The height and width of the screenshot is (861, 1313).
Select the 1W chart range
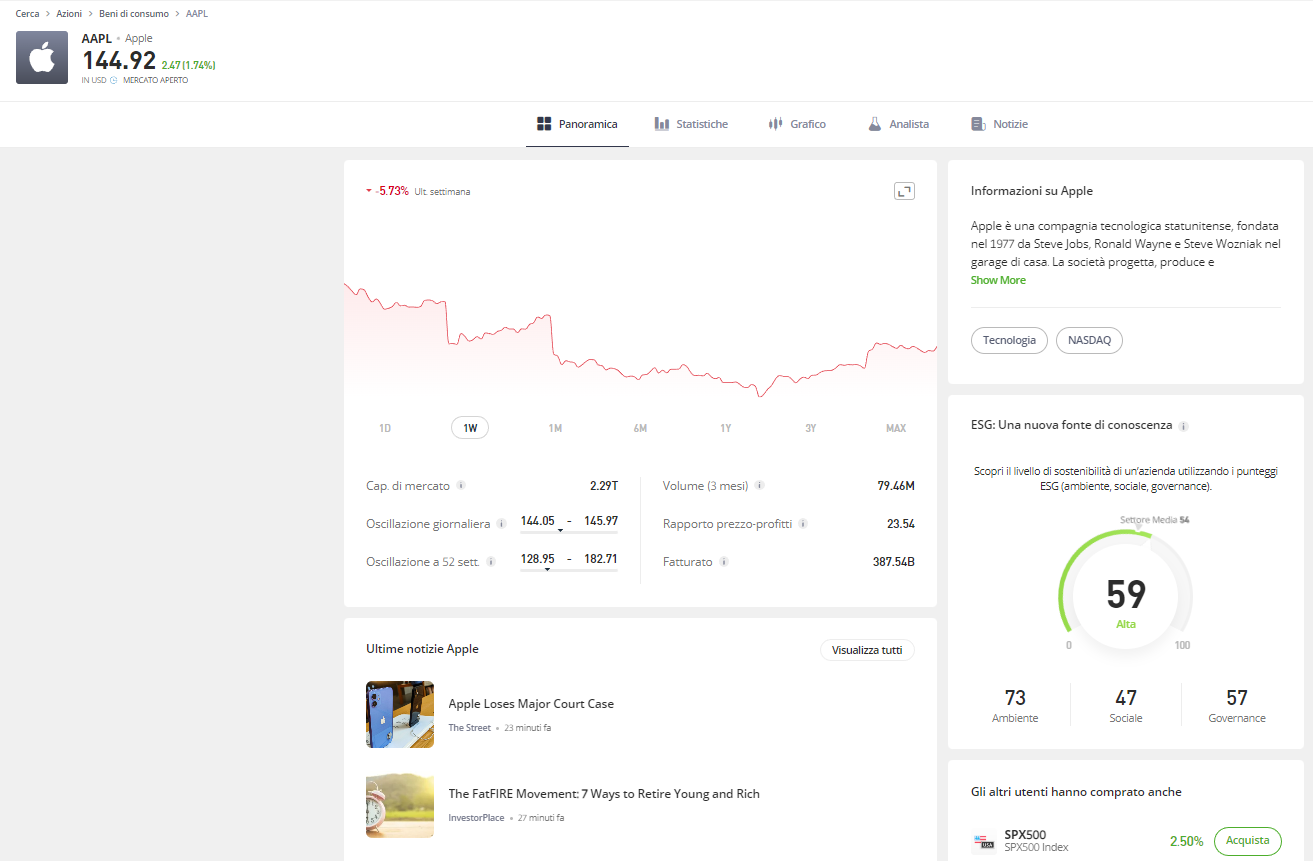(x=470, y=428)
